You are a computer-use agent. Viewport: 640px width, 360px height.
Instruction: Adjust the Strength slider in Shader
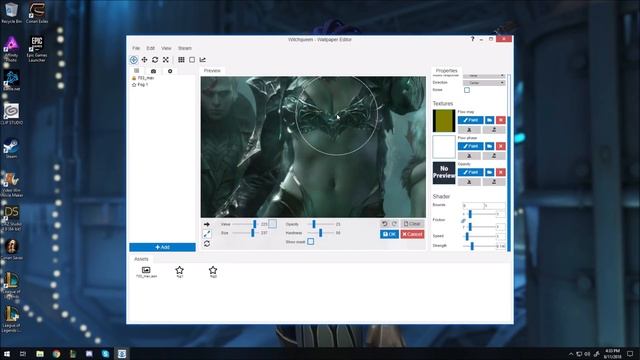tap(479, 246)
